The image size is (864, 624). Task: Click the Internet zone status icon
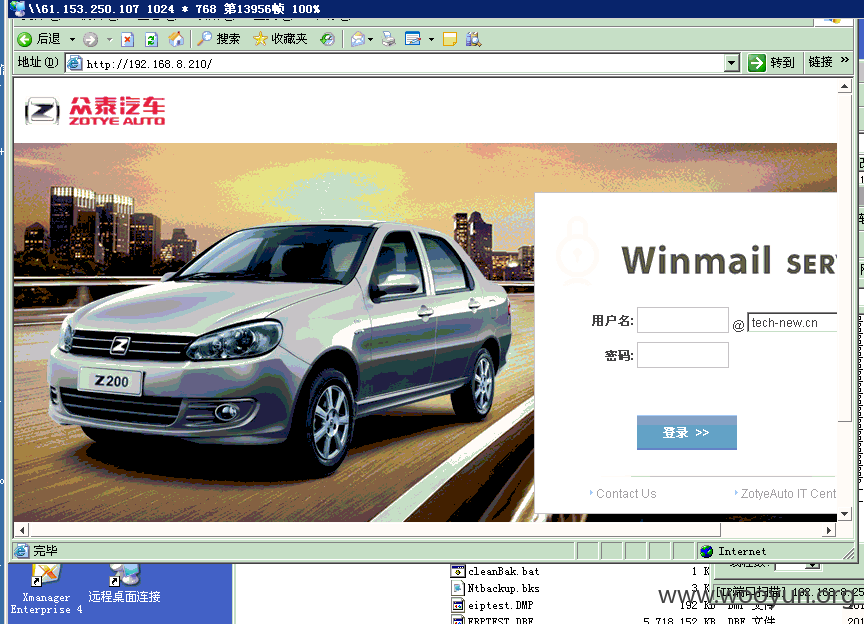point(706,551)
